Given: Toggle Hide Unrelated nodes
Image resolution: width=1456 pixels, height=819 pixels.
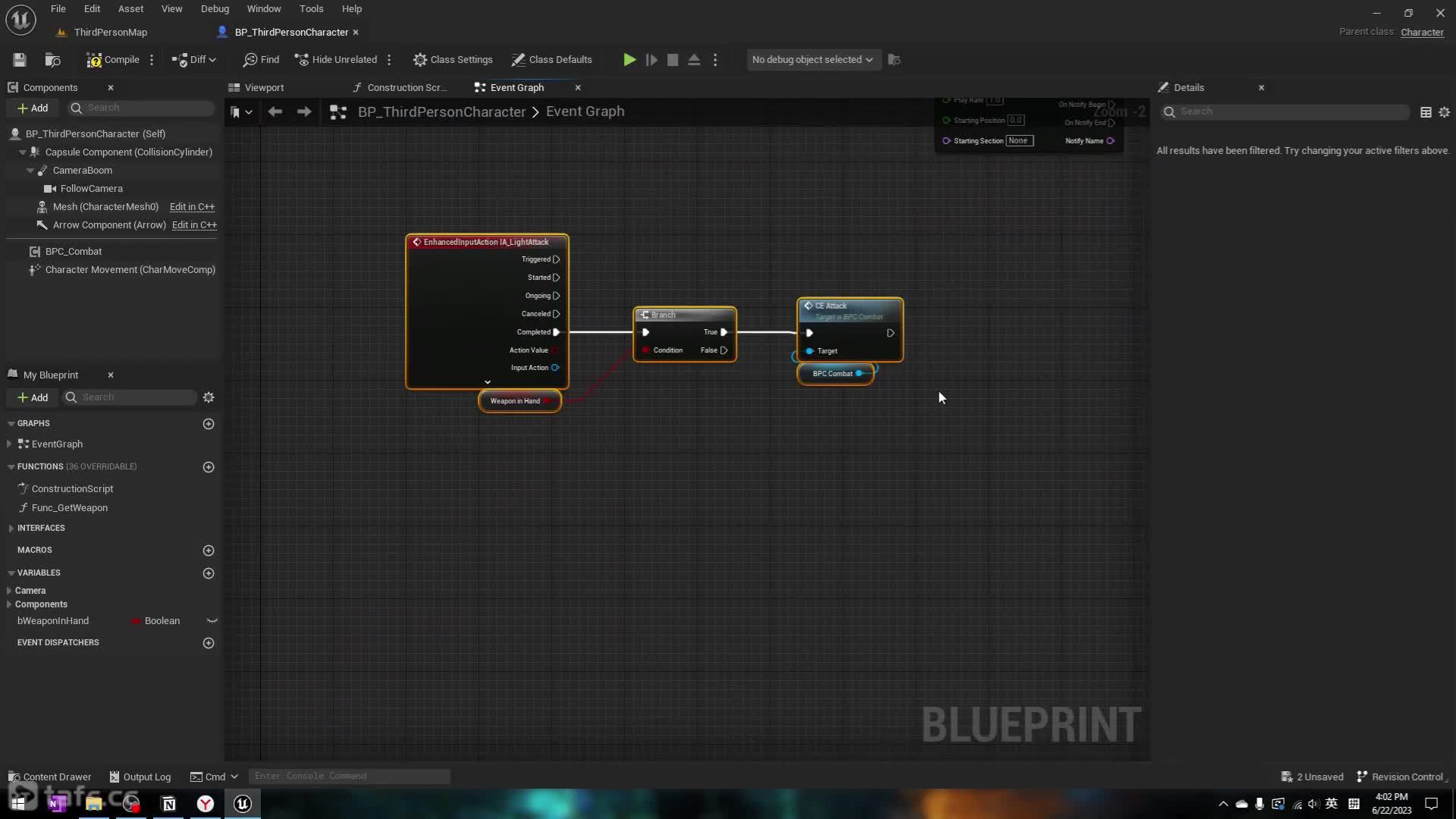Looking at the screenshot, I should click(336, 60).
